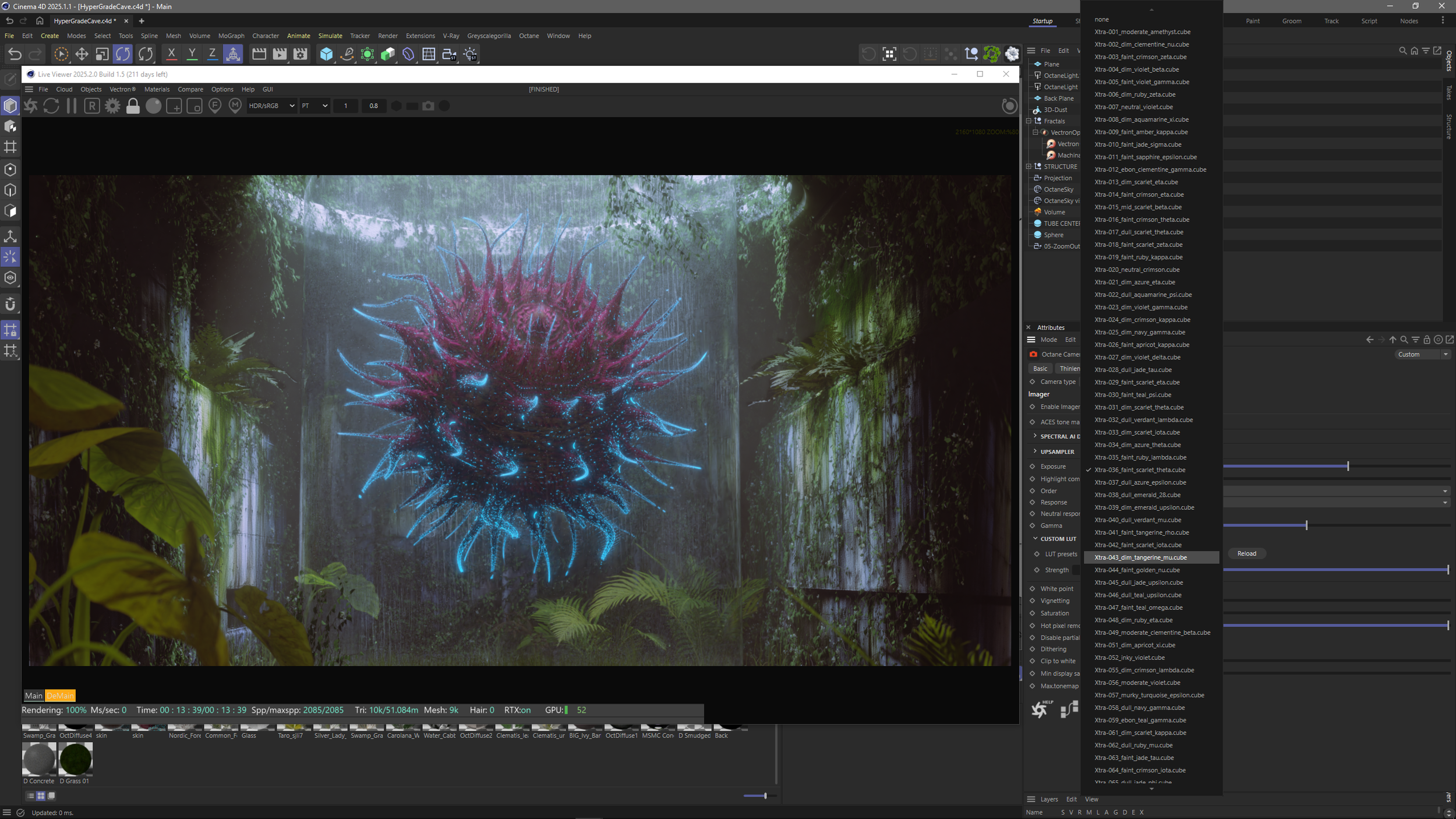This screenshot has width=1456, height=819.
Task: Switch to the Basic tab in Attributes
Action: [x=1040, y=368]
